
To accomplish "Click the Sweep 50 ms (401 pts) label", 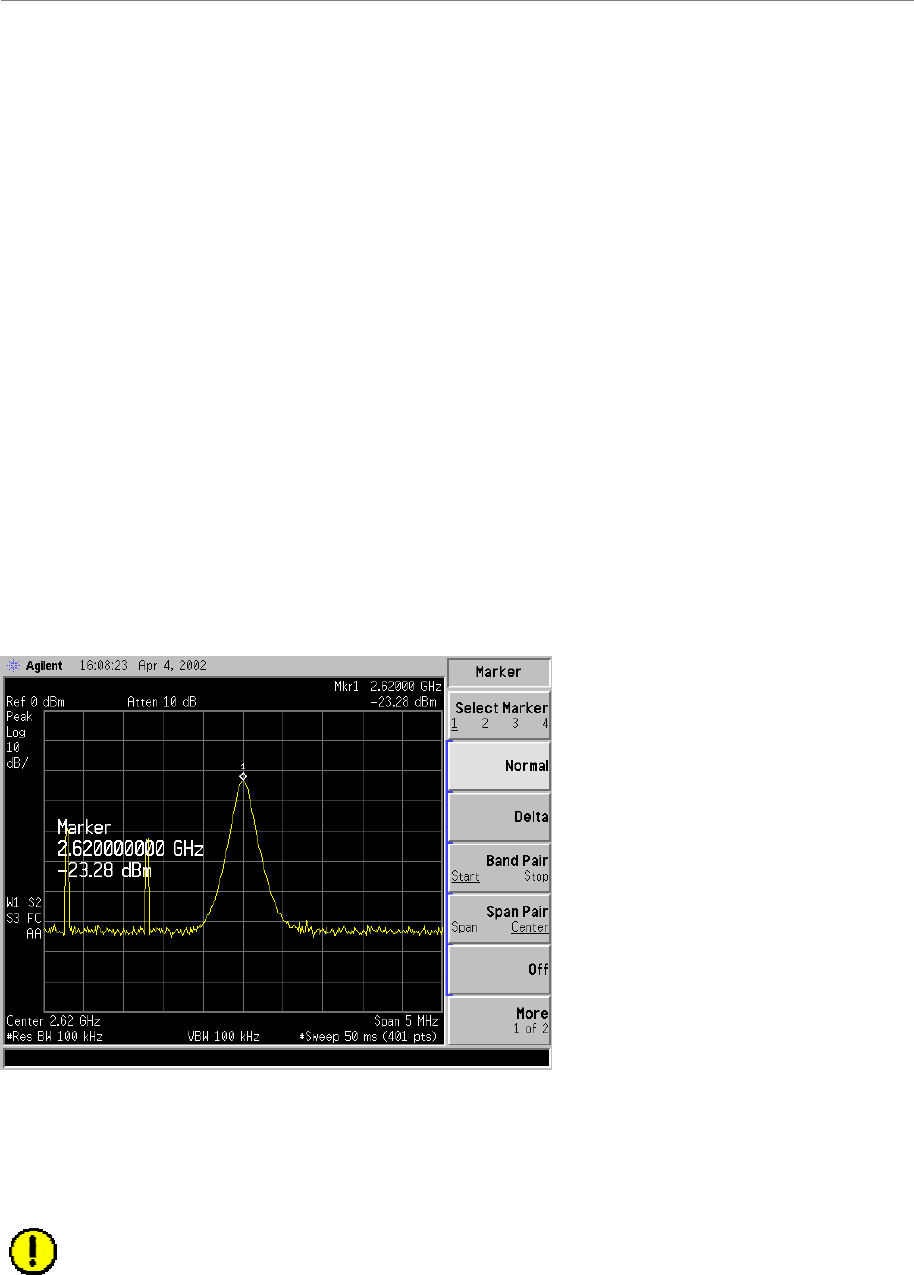I will pyautogui.click(x=369, y=1037).
